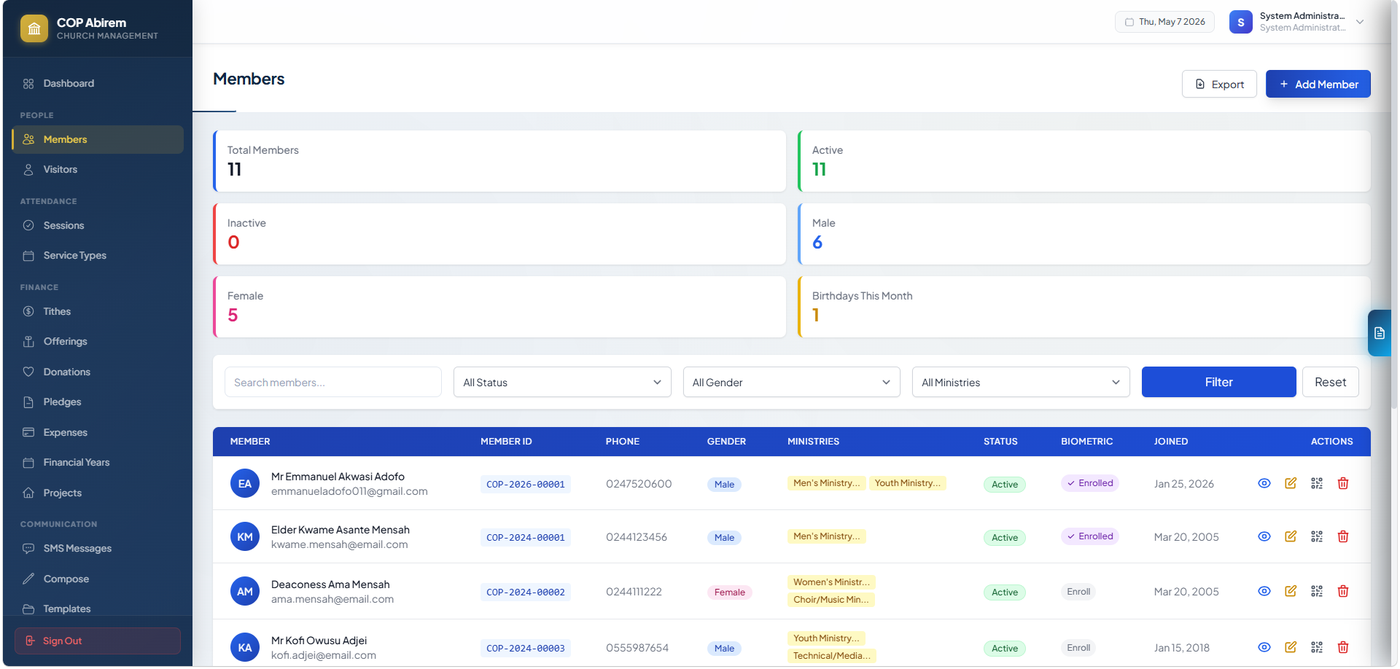This screenshot has height=669, width=1400.
Task: Show QR code for Mr Emmanuel Akwasi Adofo
Action: tap(1316, 483)
